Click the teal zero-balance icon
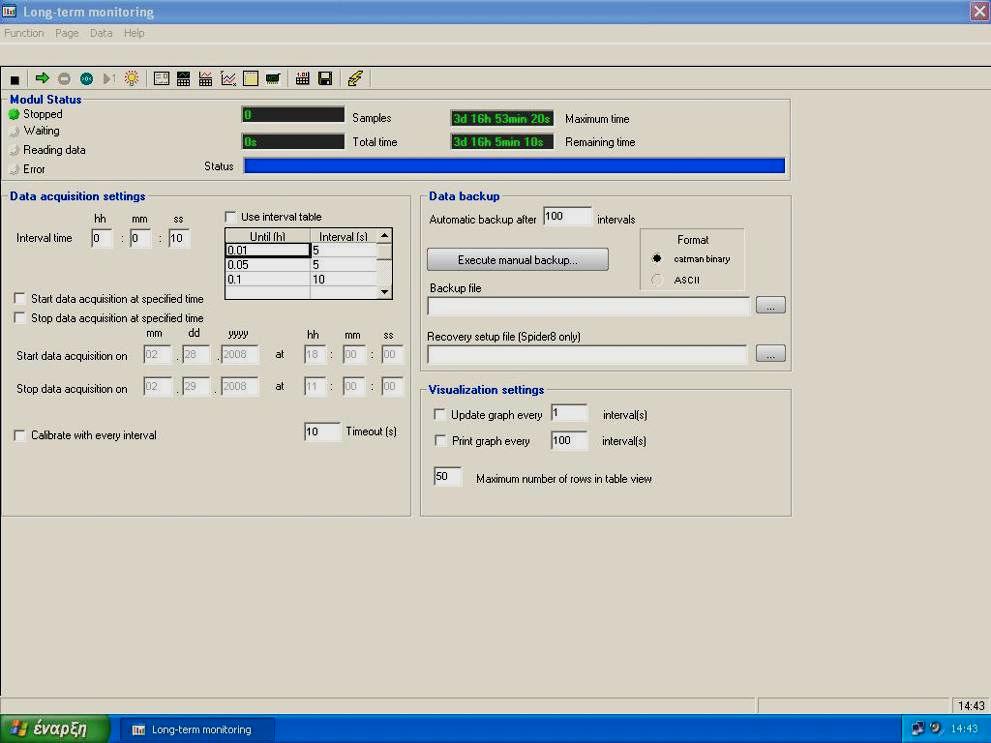Viewport: 991px width, 743px height. pyautogui.click(x=87, y=78)
